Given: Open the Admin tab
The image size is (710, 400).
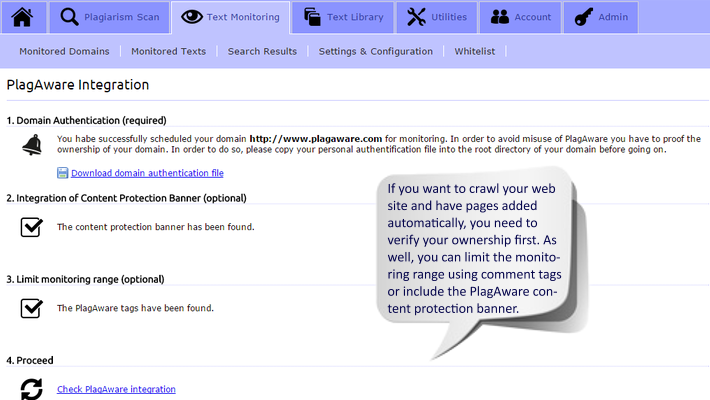Looking at the screenshot, I should tap(601, 17).
